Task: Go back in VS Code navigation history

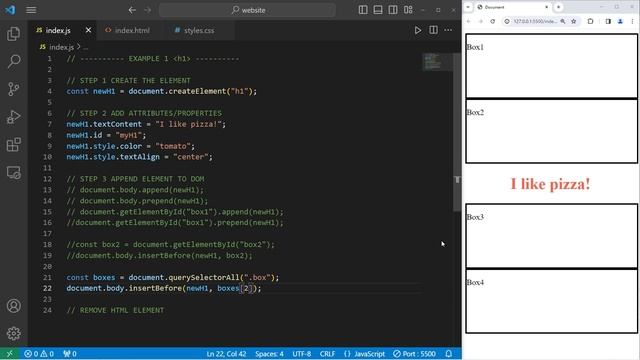Action: click(132, 10)
